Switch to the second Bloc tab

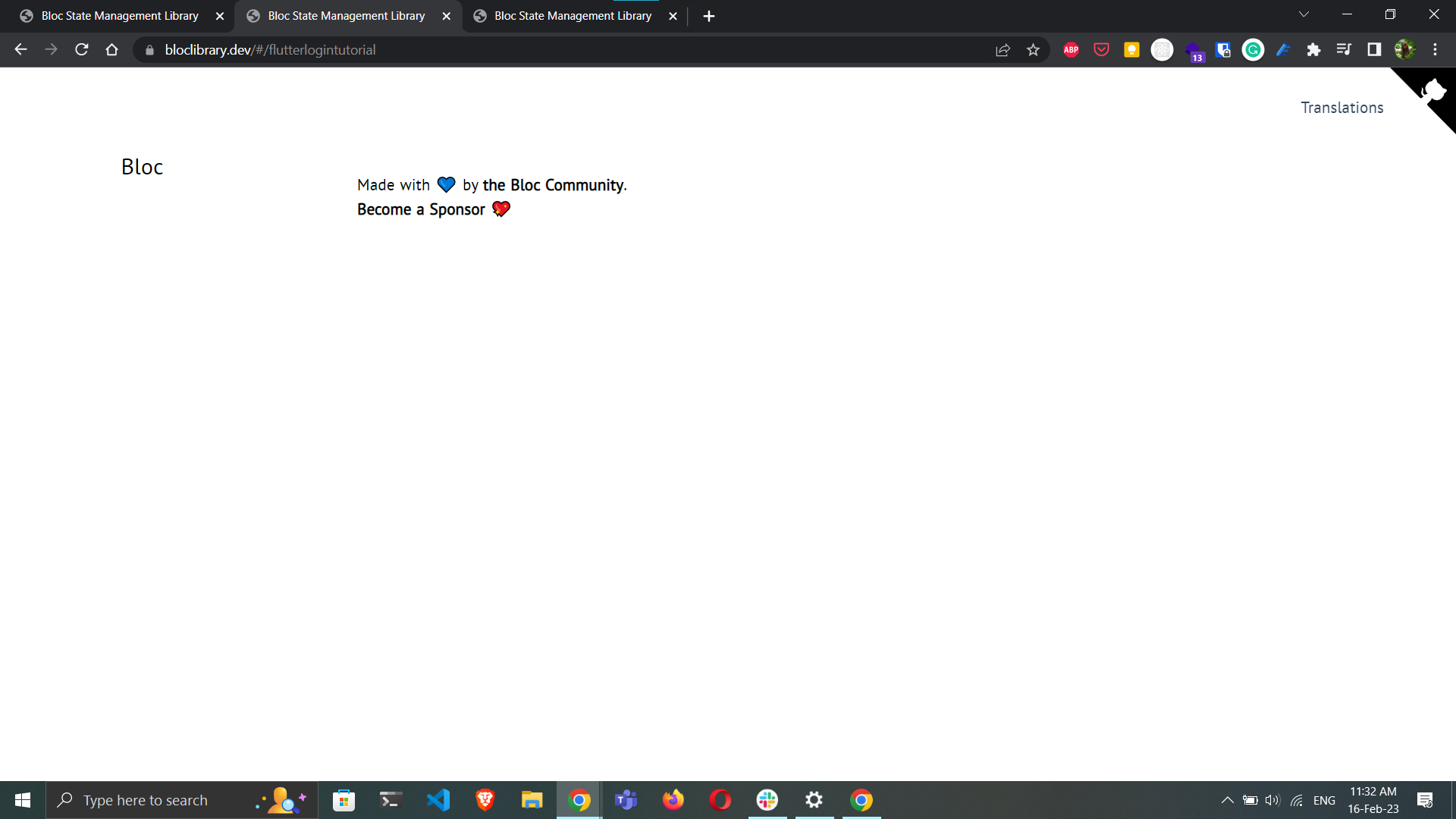coord(346,15)
